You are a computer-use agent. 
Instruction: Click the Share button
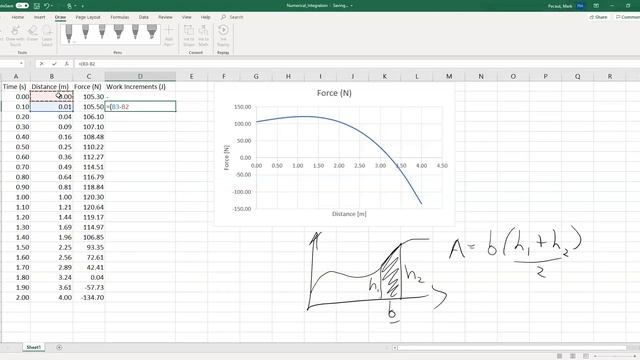coord(598,17)
